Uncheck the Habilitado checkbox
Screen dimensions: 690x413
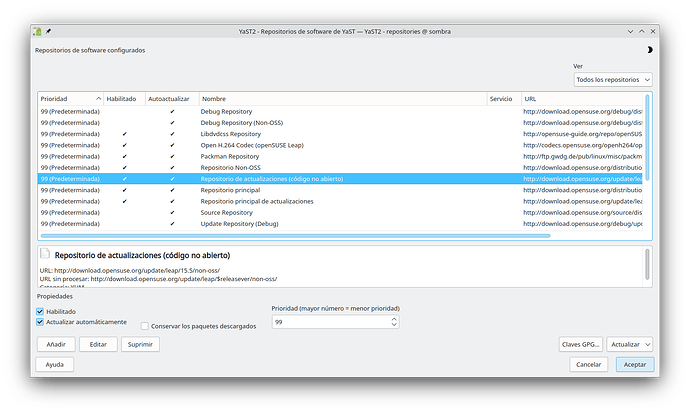pyautogui.click(x=40, y=311)
